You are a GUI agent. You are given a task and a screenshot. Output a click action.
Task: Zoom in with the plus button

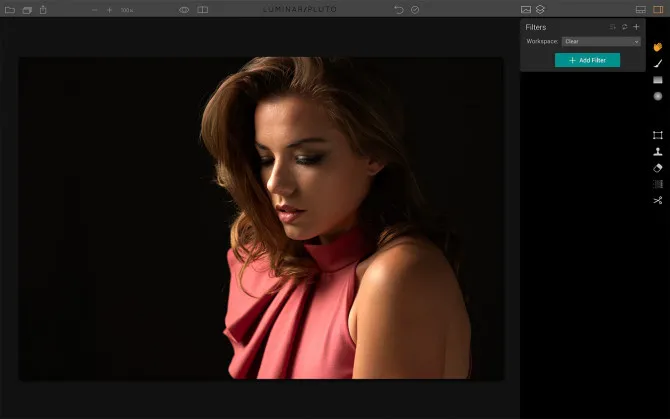pos(110,10)
